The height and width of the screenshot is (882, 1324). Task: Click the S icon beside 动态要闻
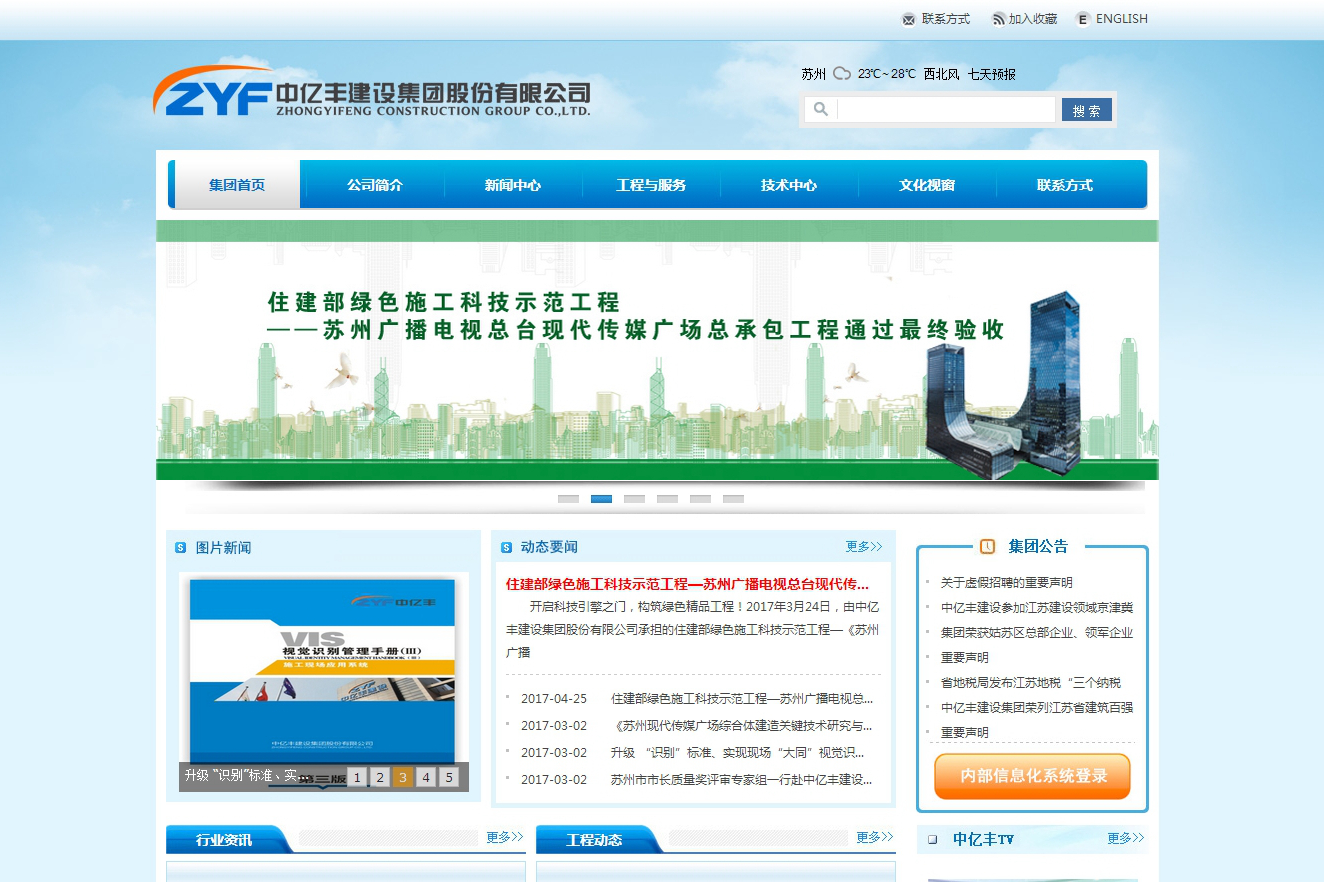pos(507,548)
